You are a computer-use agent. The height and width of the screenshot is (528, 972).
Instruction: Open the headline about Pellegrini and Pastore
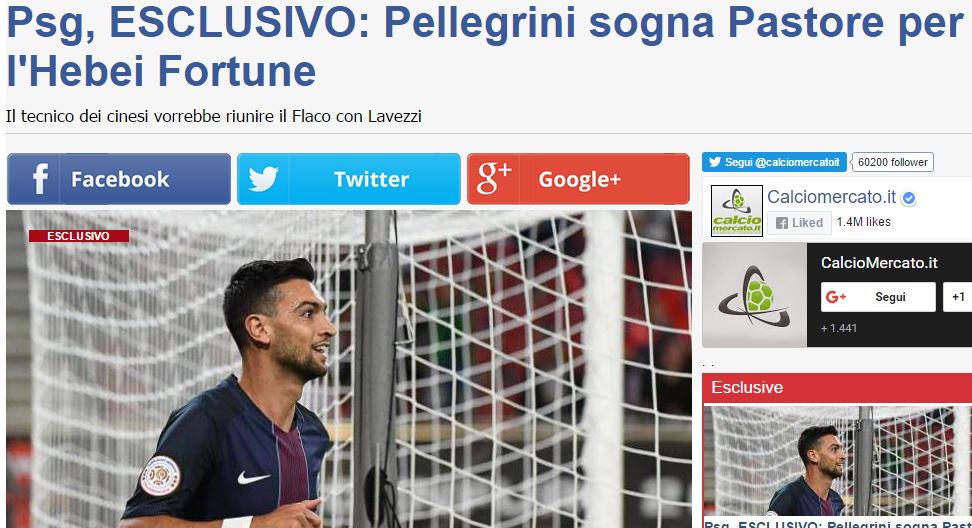(485, 46)
